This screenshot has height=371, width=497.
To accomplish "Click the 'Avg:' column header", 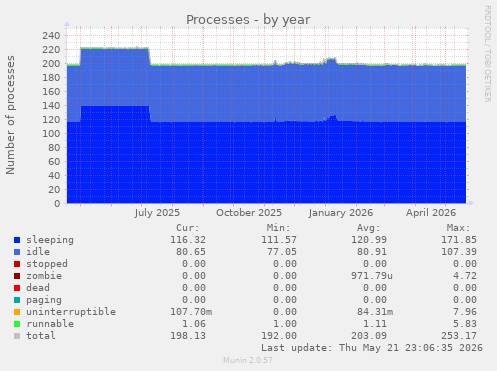I will point(368,228).
